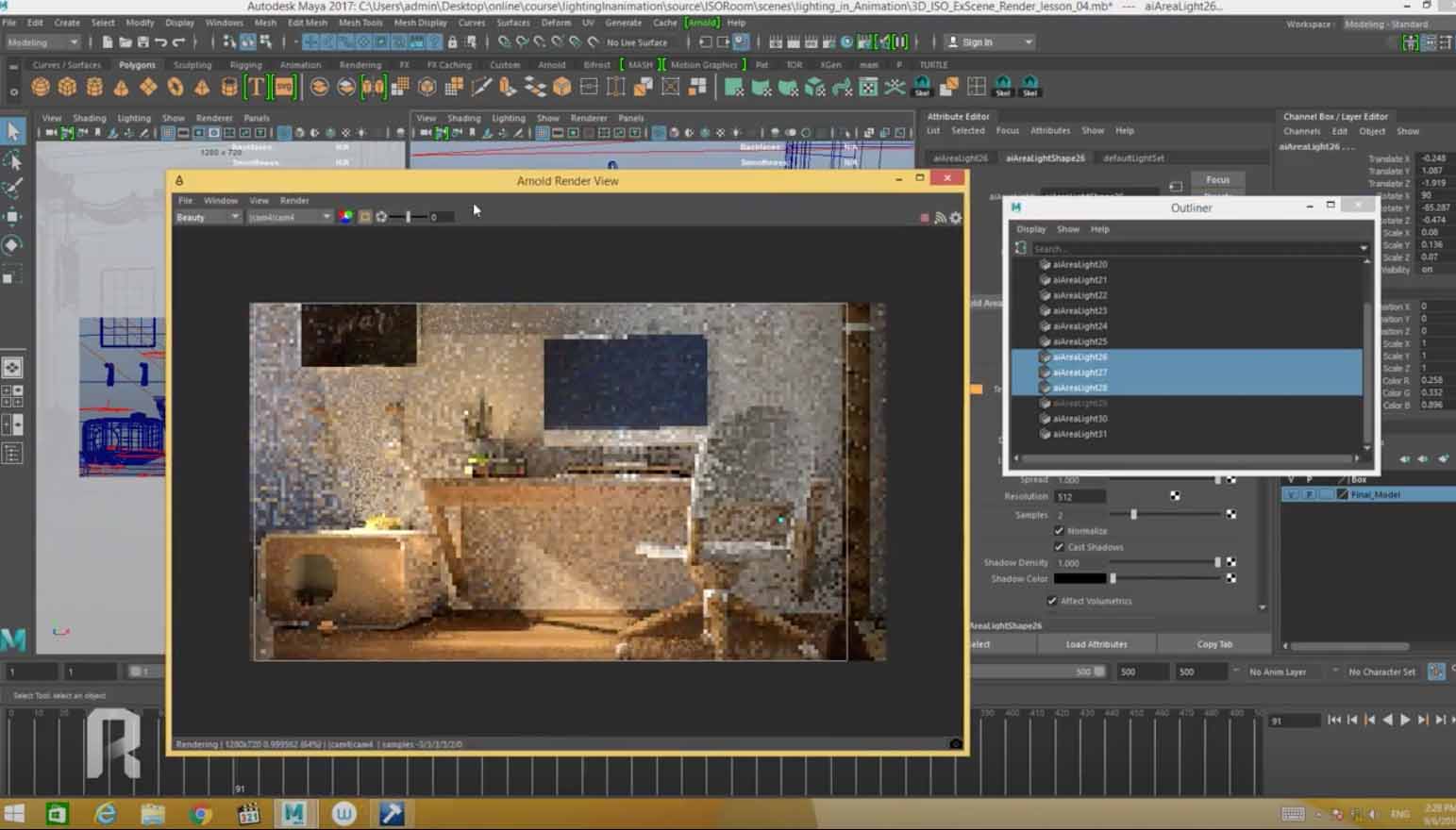The image size is (1456, 830).
Task: Create a polygon torus from the shelf
Action: tap(176, 88)
